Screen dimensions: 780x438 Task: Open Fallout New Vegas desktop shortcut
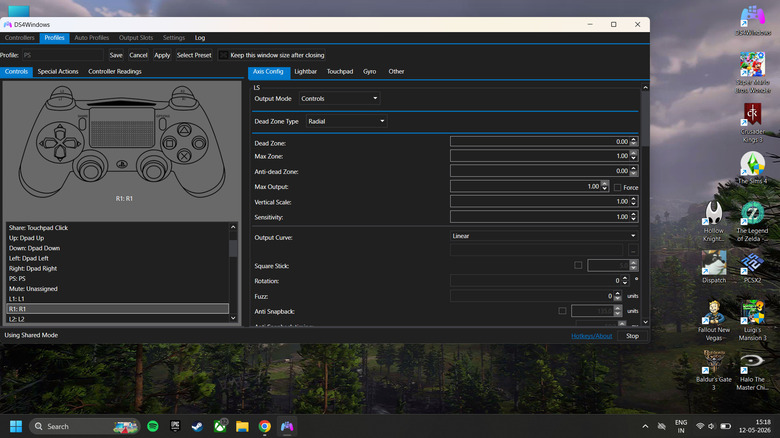click(714, 320)
